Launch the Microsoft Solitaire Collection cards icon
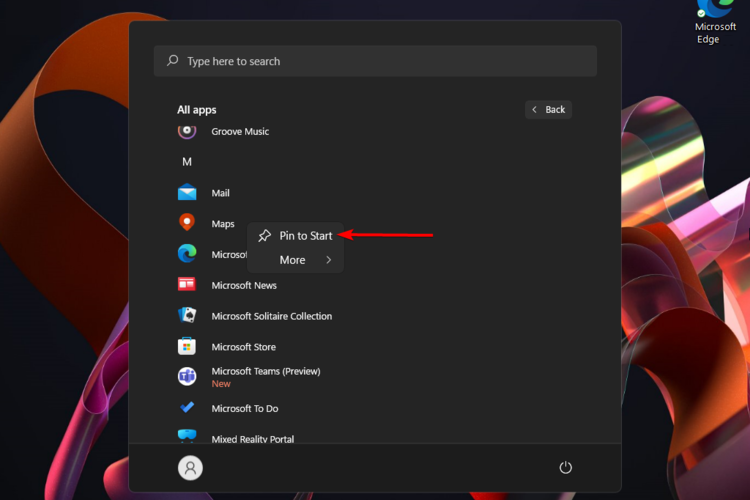The height and width of the screenshot is (500, 750). click(x=187, y=315)
